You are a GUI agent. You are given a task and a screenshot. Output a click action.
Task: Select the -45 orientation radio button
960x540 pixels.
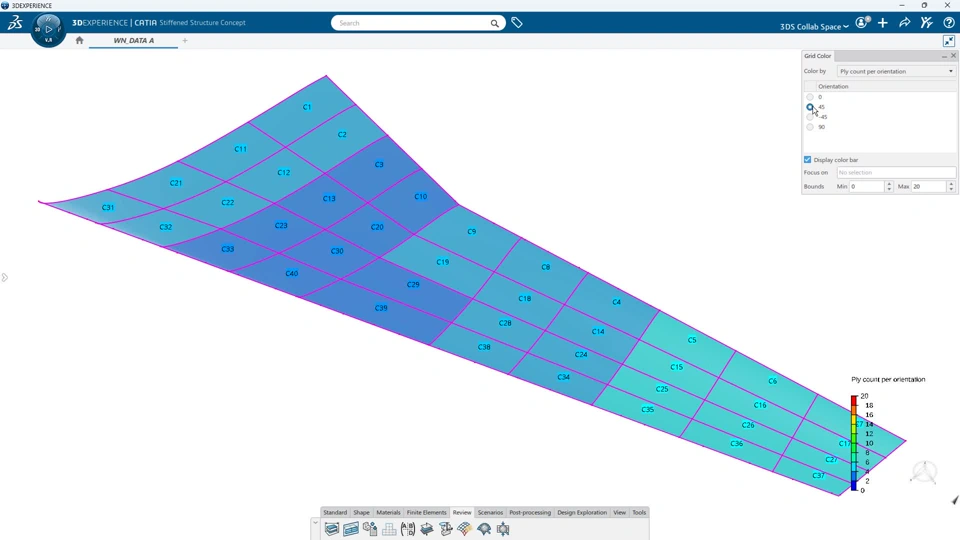[x=810, y=116]
